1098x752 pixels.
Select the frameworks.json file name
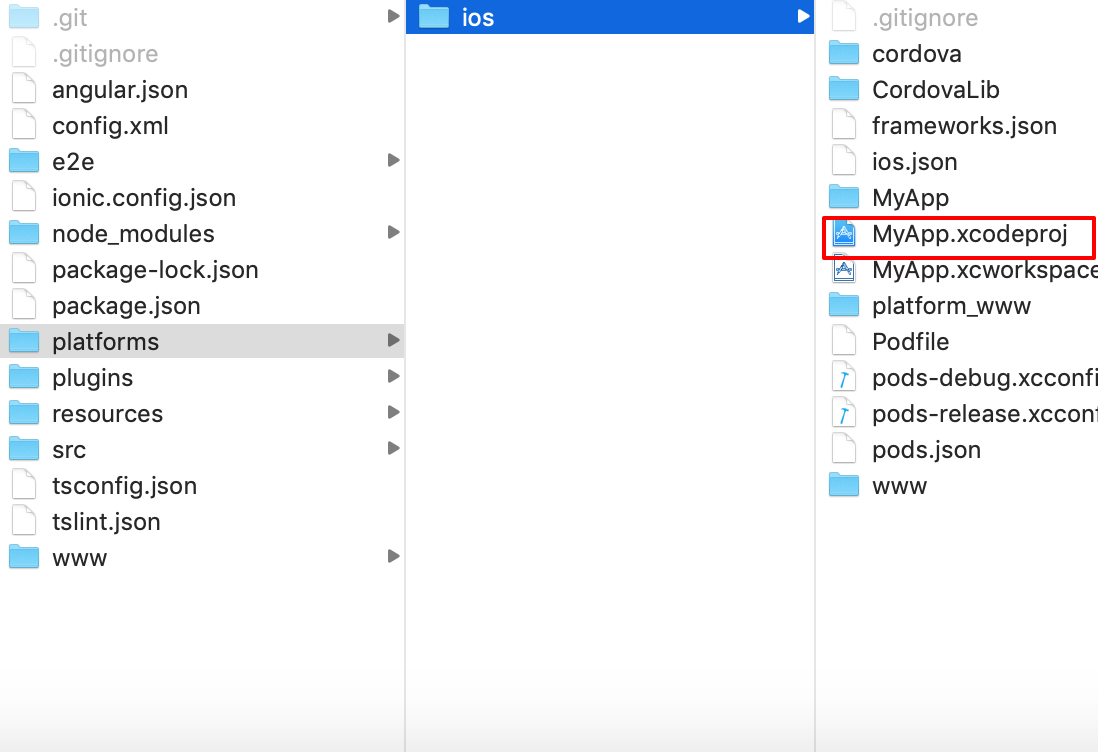click(964, 126)
